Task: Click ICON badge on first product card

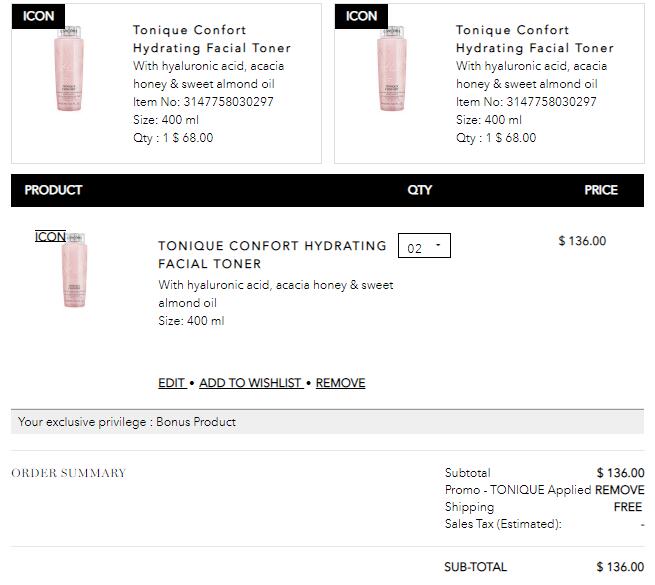Action: [x=38, y=16]
